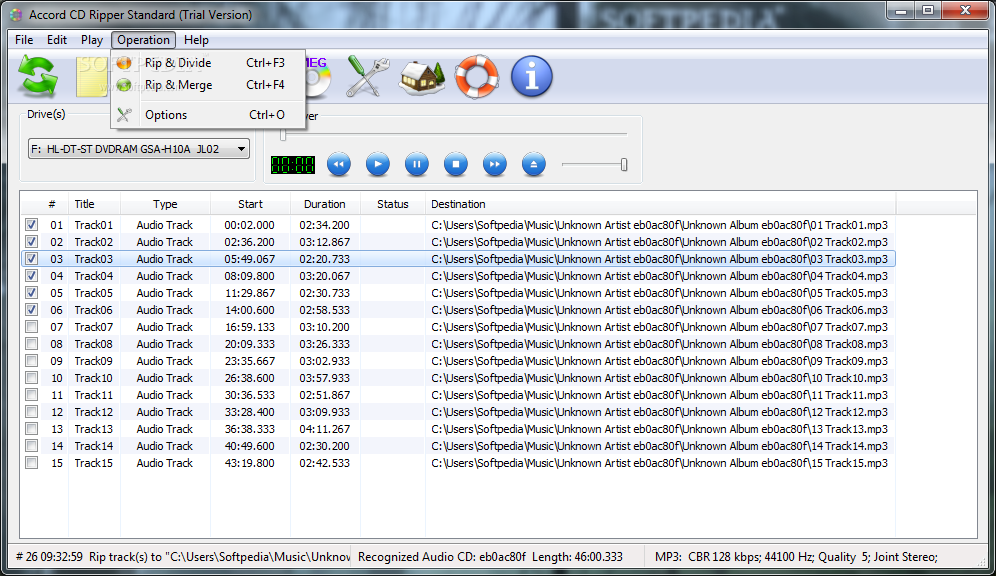Click destination path for 09 Track09.mp3
Screen dimensions: 996x576
pyautogui.click(x=659, y=361)
